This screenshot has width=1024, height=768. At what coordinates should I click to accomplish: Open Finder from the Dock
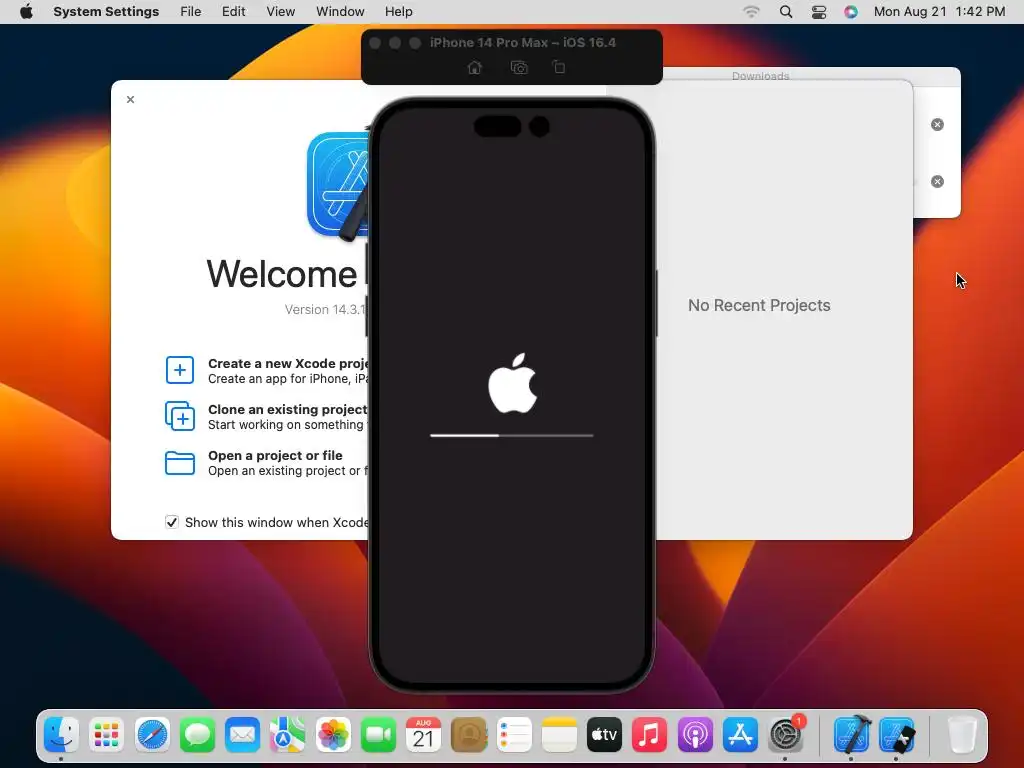pyautogui.click(x=61, y=735)
